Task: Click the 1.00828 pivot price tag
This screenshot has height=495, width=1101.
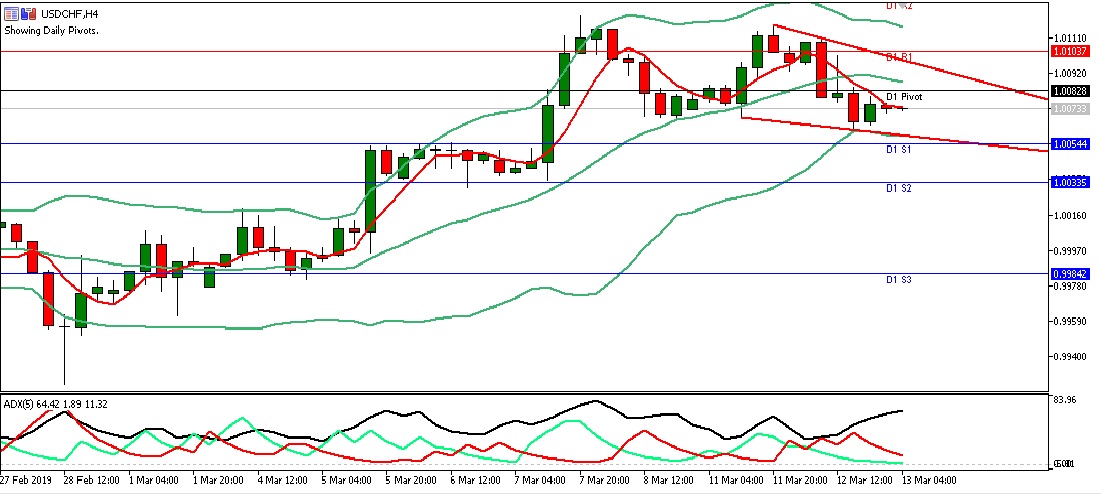Action: (x=1072, y=91)
